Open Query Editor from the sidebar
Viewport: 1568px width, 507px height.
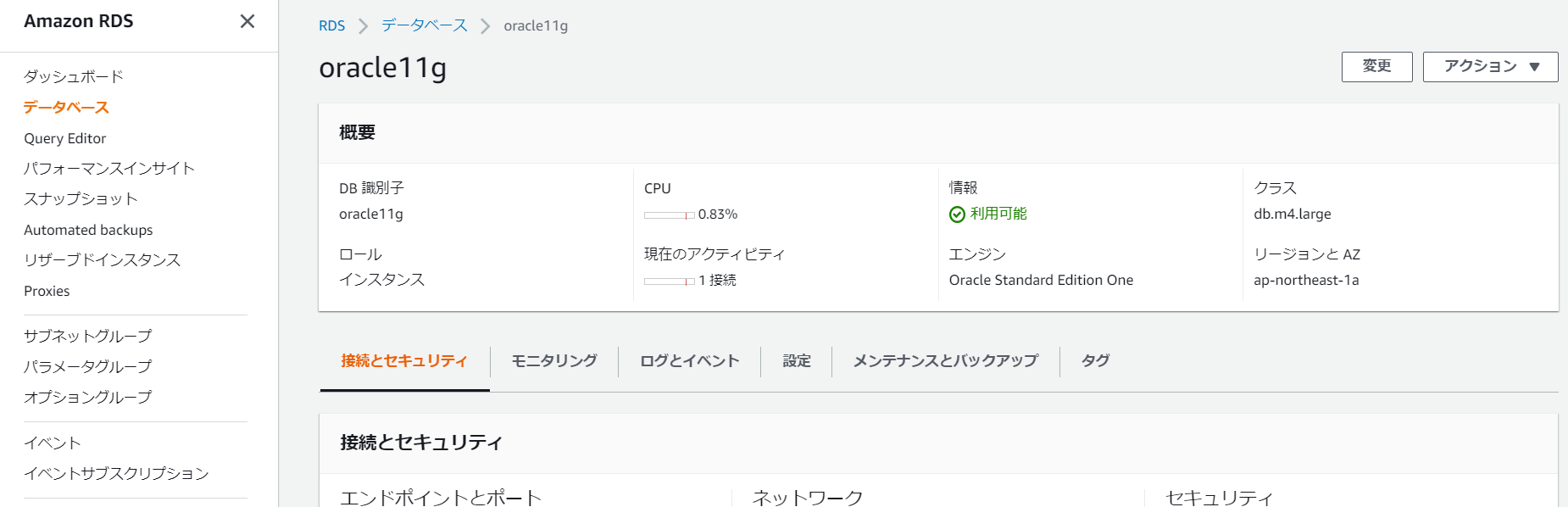click(x=65, y=138)
